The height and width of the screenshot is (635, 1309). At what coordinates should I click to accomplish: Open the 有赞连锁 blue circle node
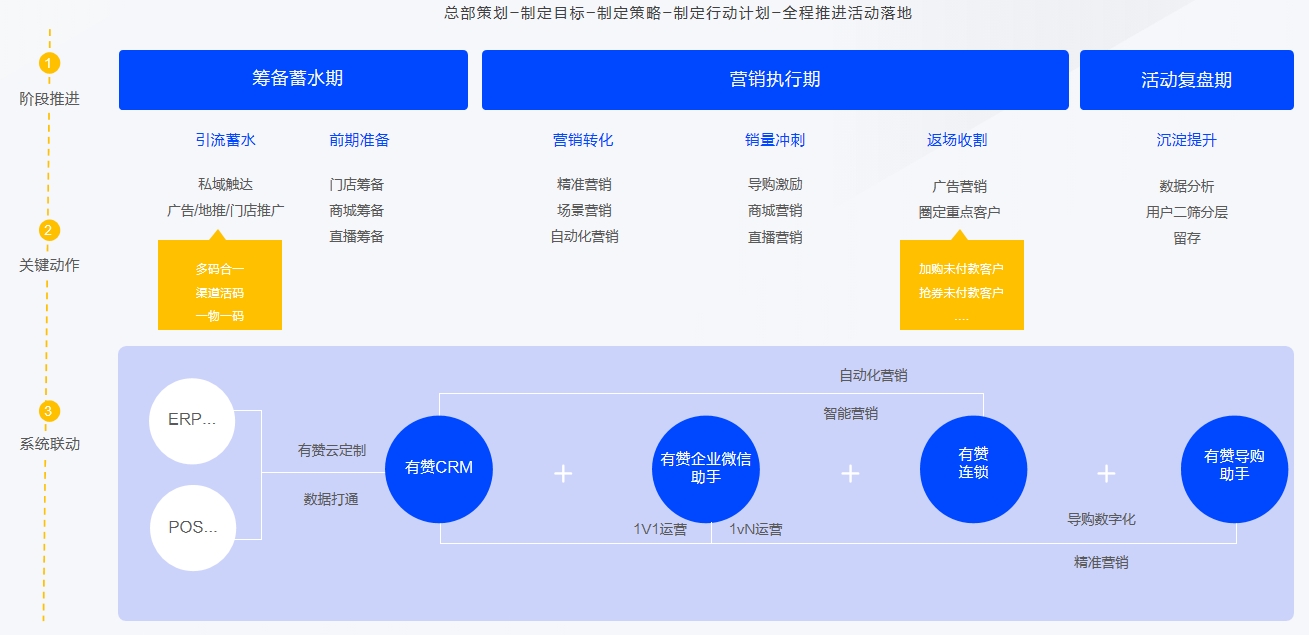[x=973, y=468]
